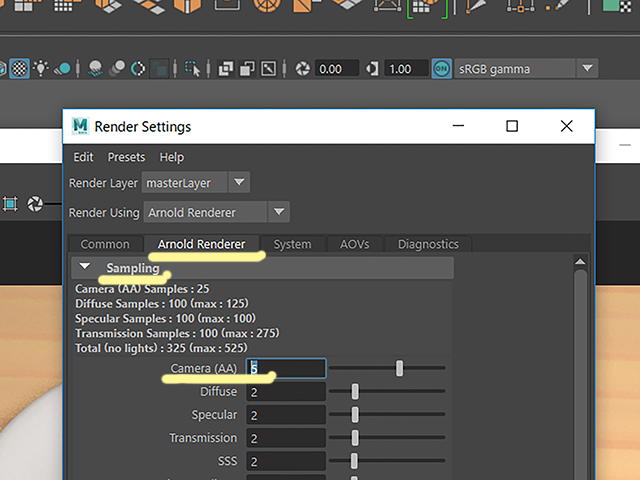This screenshot has height=480, width=640.
Task: Click the Specular samples value field
Action: coord(286,415)
